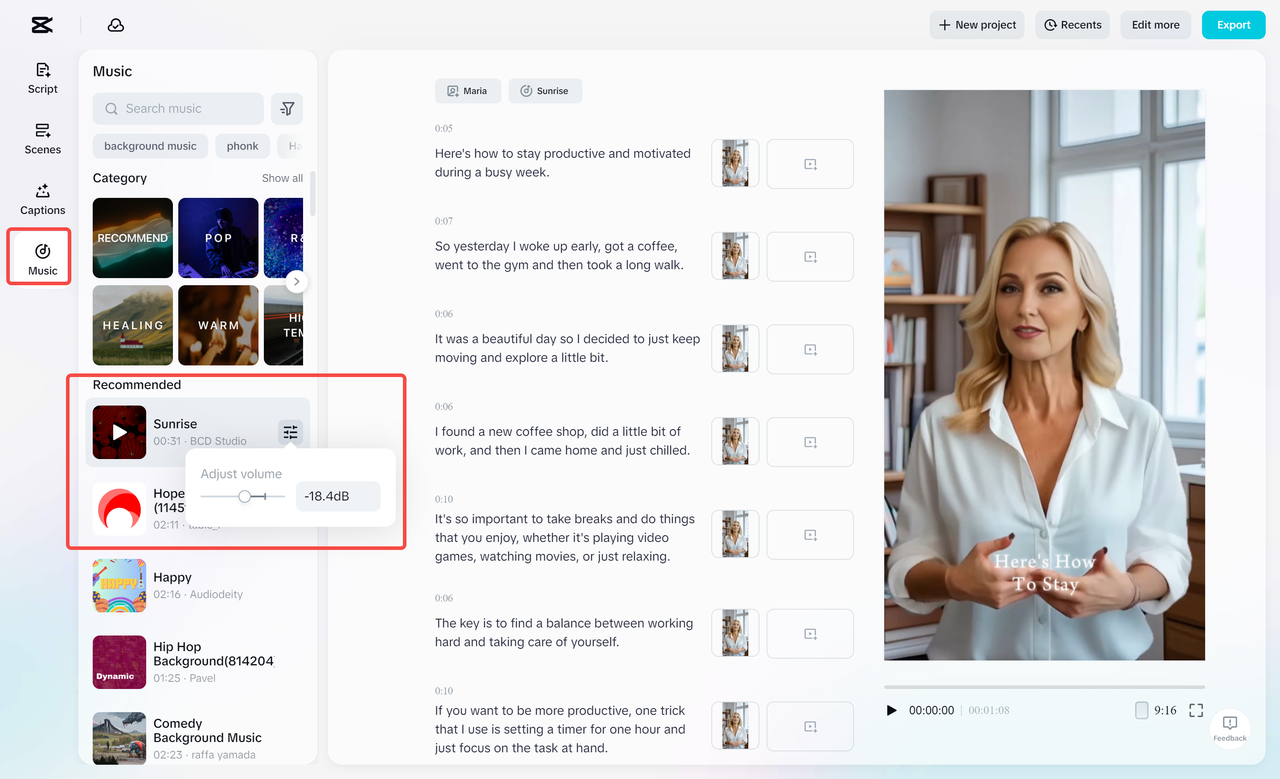Screen dimensions: 1280x779
Task: Click the Edit more button
Action: pyautogui.click(x=1156, y=25)
